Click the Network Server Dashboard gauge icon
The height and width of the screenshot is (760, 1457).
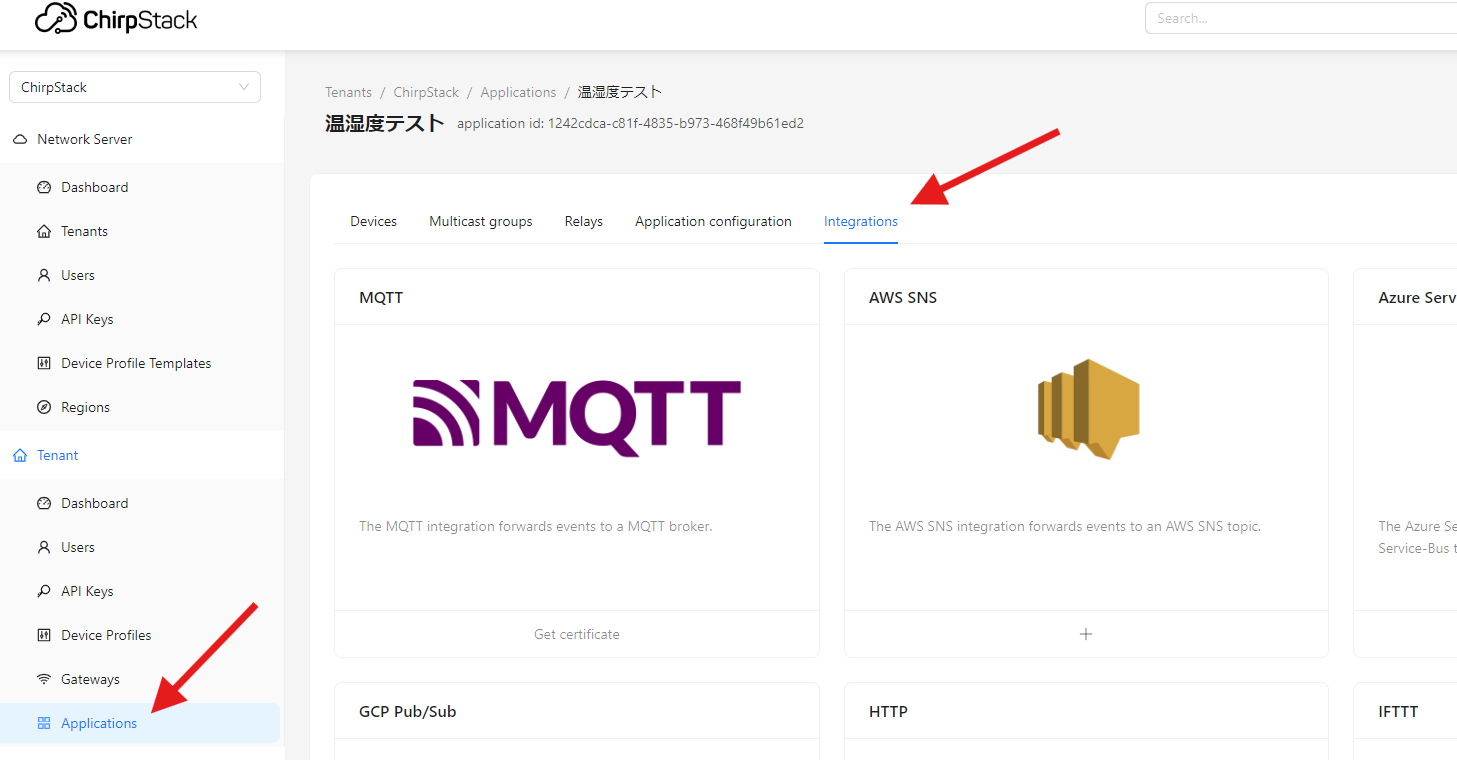[x=44, y=187]
